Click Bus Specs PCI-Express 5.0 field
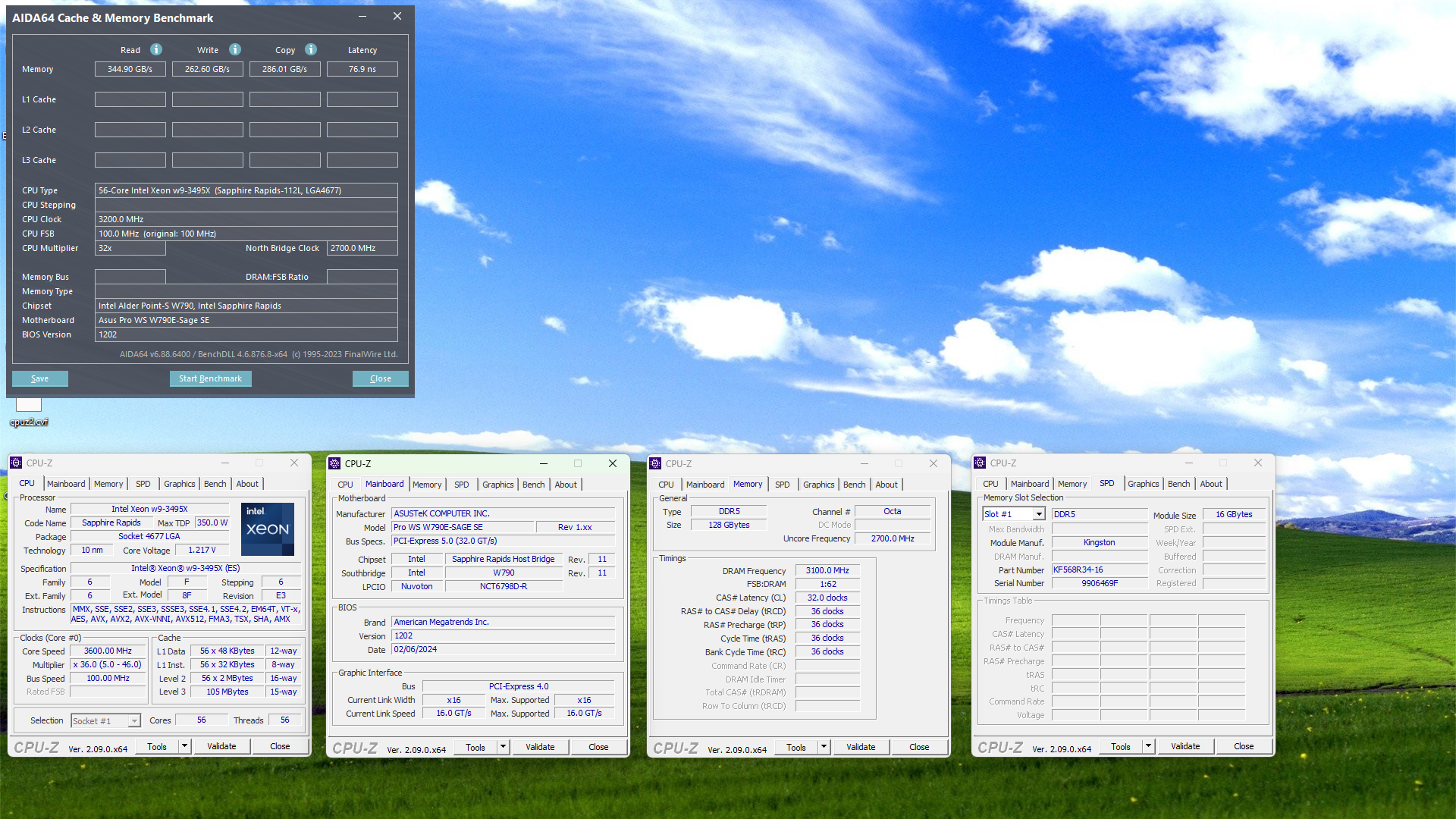 504,541
